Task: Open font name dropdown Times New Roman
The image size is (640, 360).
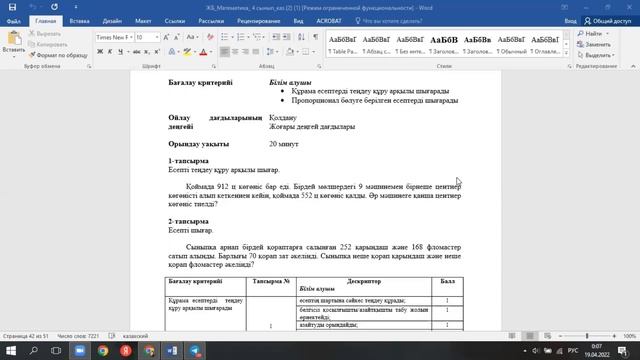Action: click(x=131, y=37)
